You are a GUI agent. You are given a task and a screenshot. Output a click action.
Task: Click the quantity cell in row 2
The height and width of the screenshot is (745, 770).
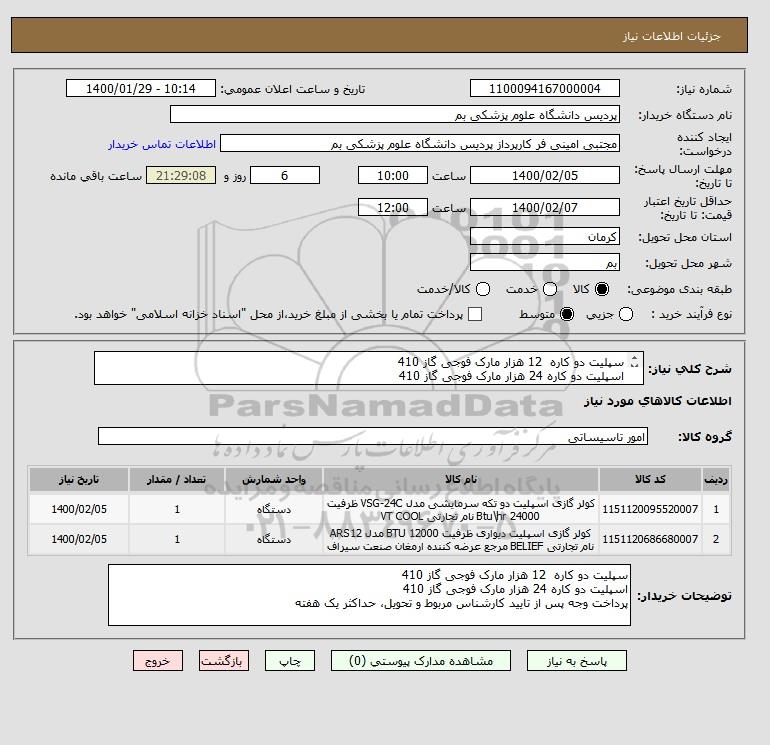tap(177, 539)
